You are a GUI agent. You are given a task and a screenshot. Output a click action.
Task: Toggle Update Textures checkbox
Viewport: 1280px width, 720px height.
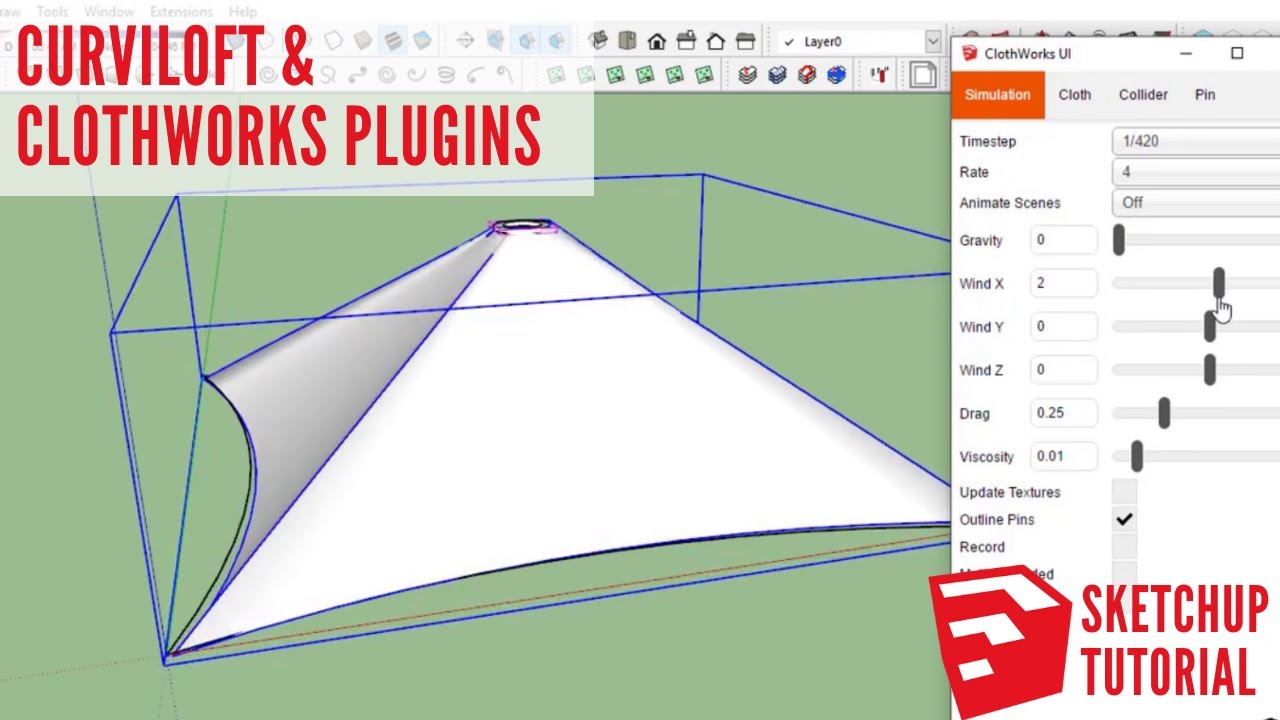tap(1124, 492)
